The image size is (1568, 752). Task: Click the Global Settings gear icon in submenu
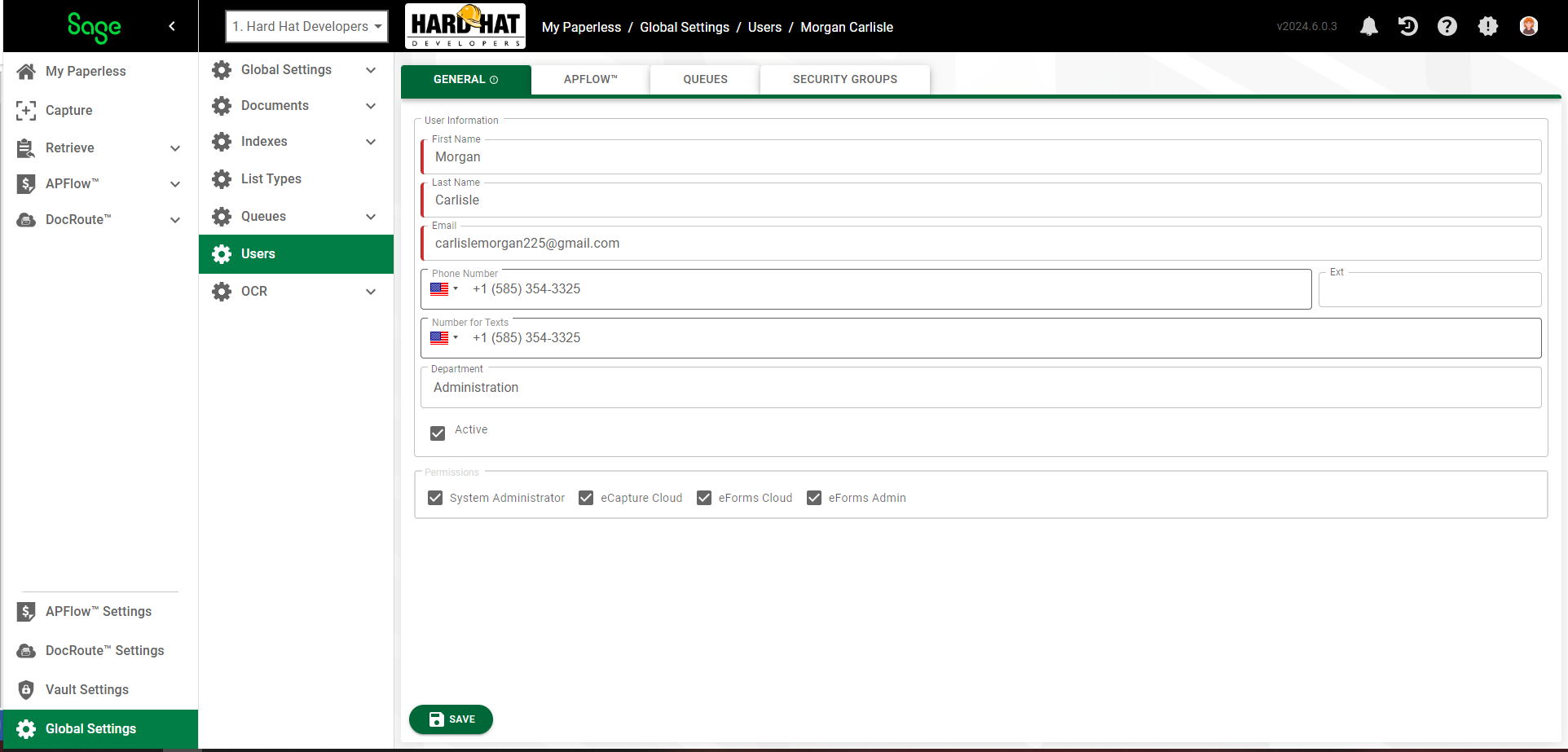pos(222,69)
